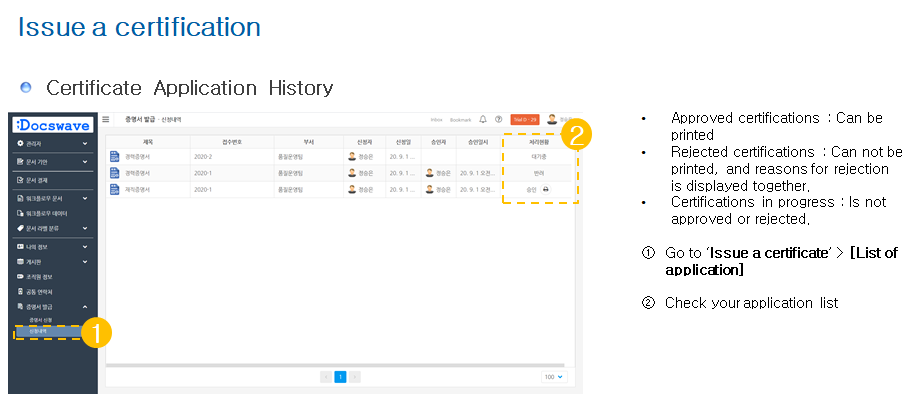Sort by the 제목 column header
This screenshot has height=394, width=918.
pos(148,142)
